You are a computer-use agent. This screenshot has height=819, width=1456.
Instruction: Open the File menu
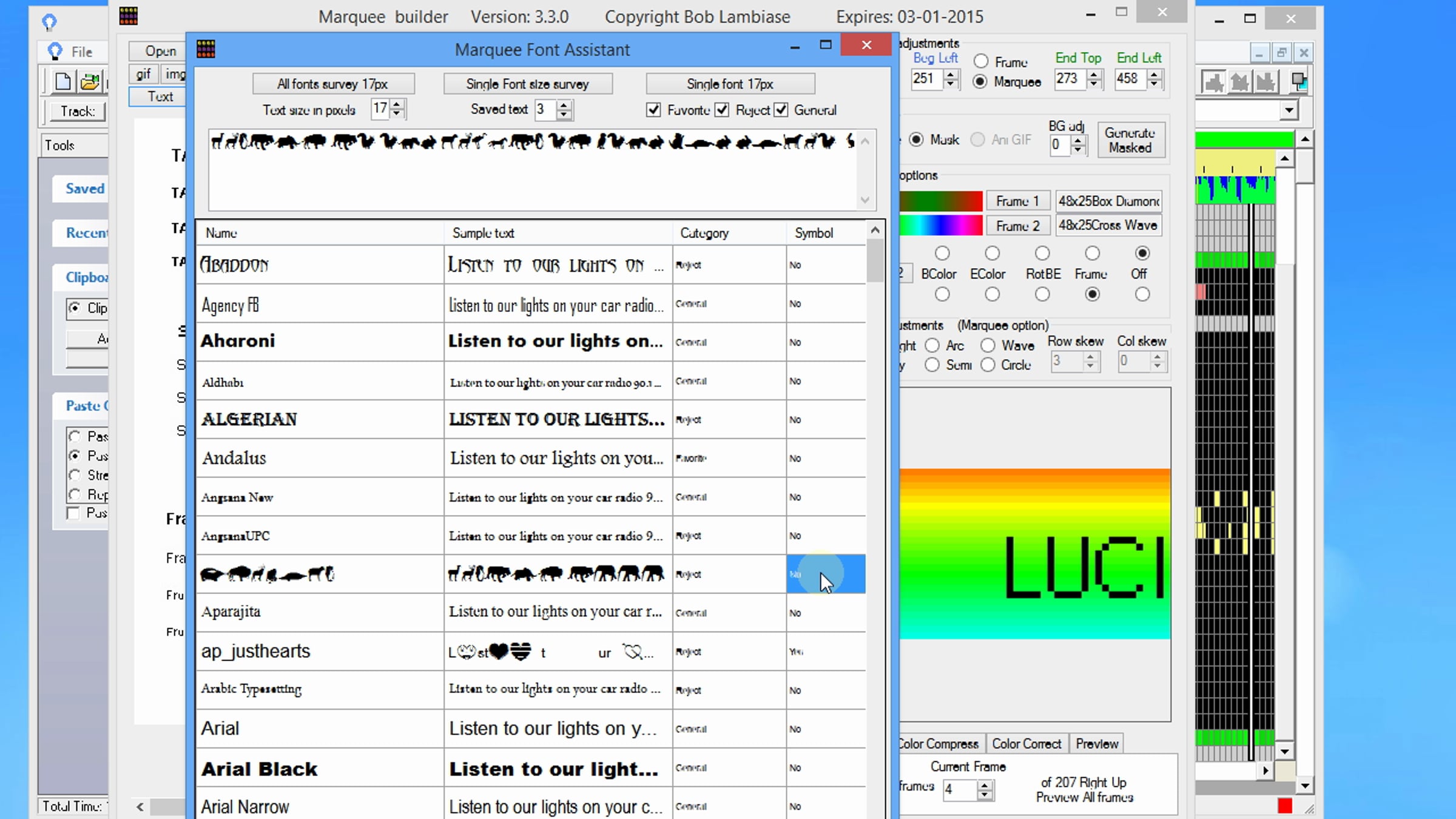[81, 52]
